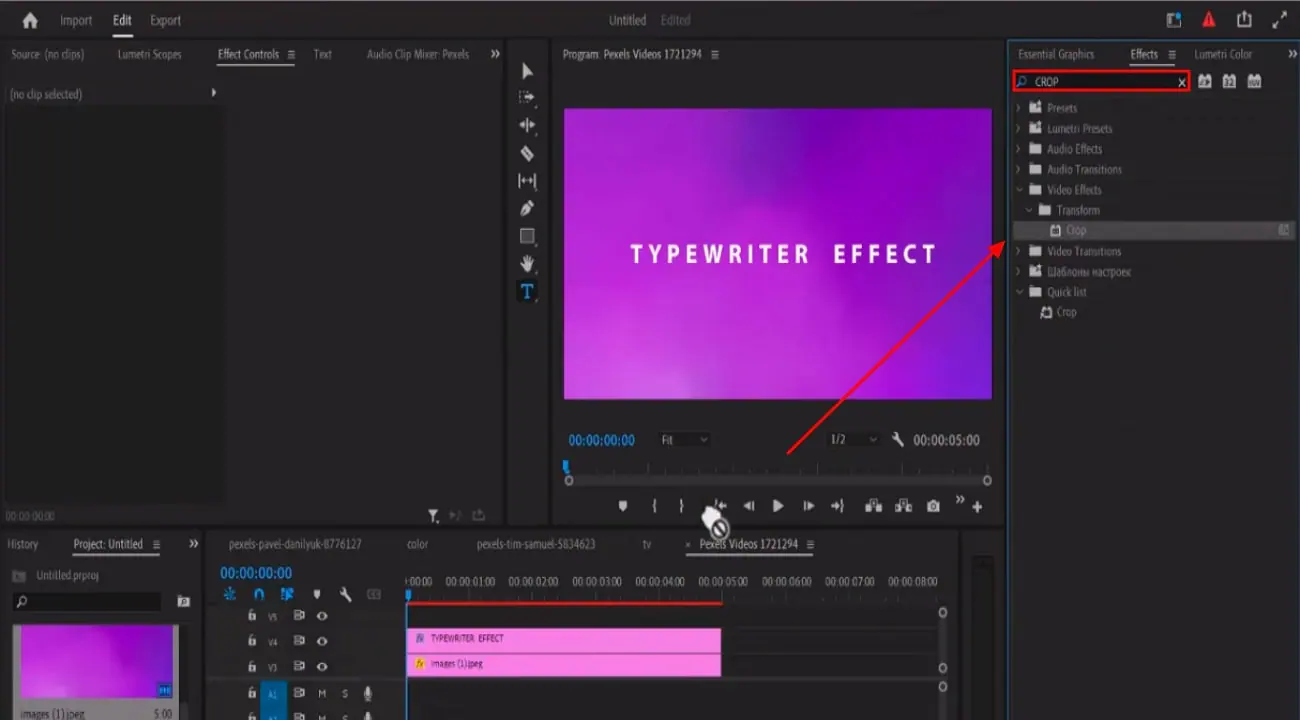Open the Essential Graphics tab
Viewport: 1300px width, 720px height.
coord(1056,54)
